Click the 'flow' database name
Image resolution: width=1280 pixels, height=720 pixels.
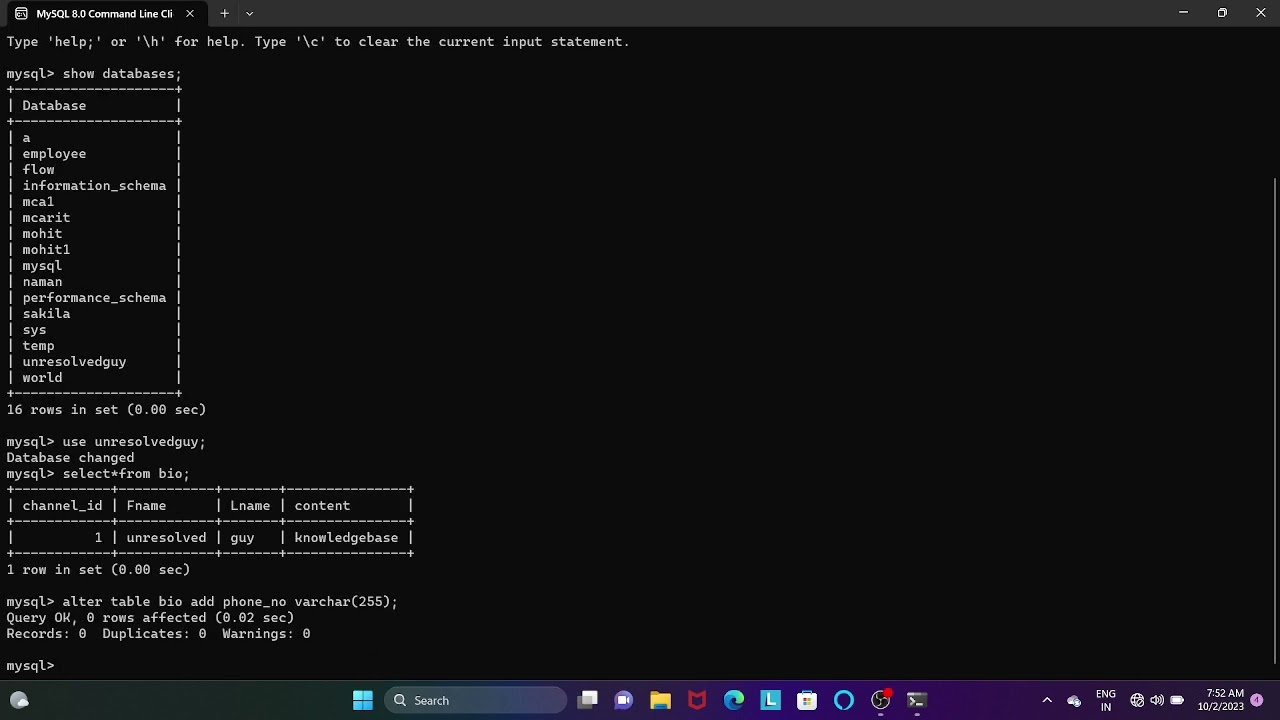pyautogui.click(x=38, y=170)
